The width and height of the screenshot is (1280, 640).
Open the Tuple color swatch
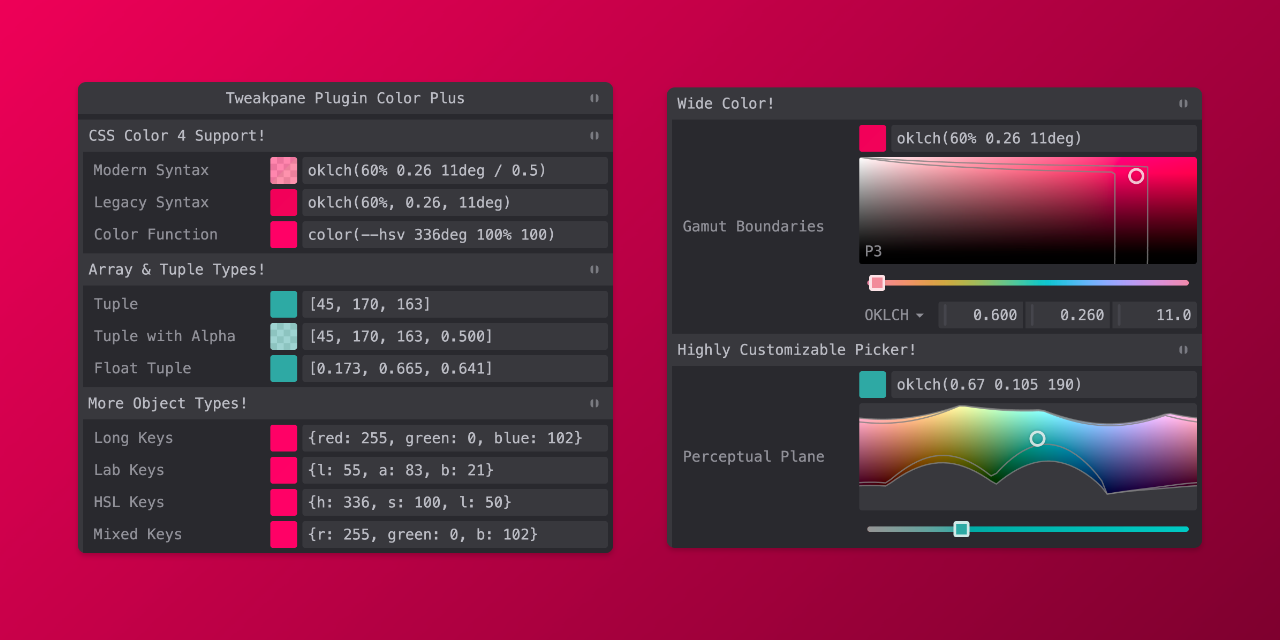[283, 304]
